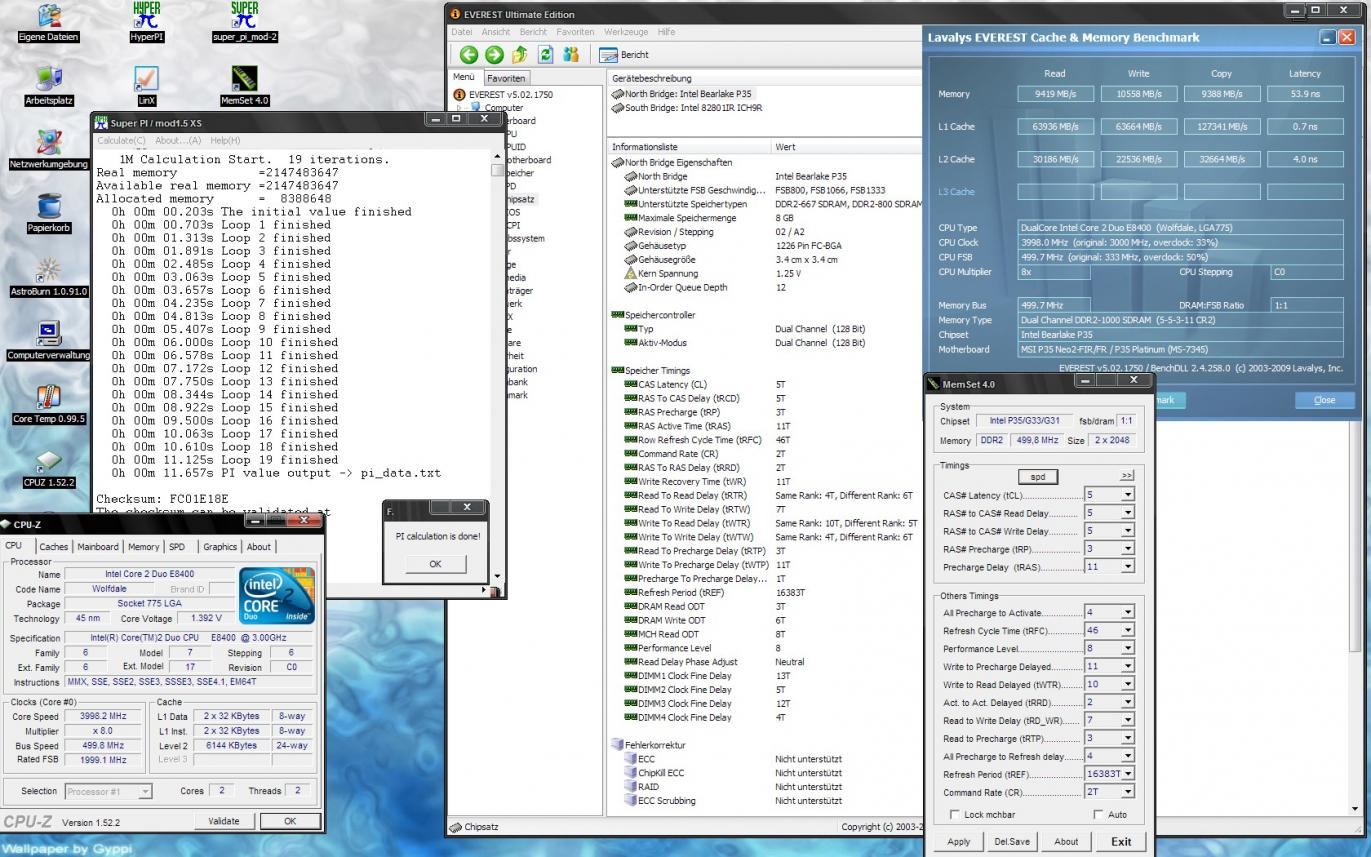The image size is (1371, 857).
Task: Open Help(H) menu in Super PI
Action: tap(224, 140)
